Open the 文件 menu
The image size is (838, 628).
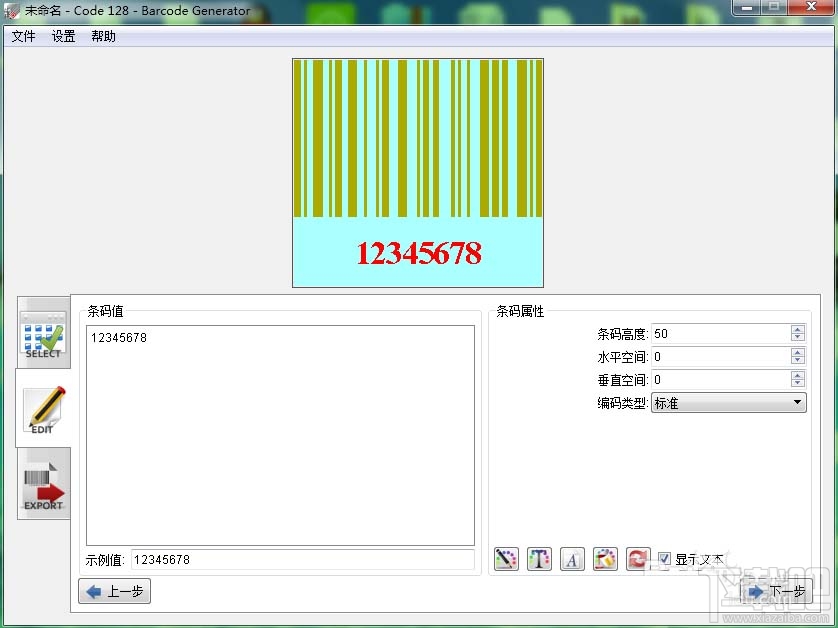23,36
